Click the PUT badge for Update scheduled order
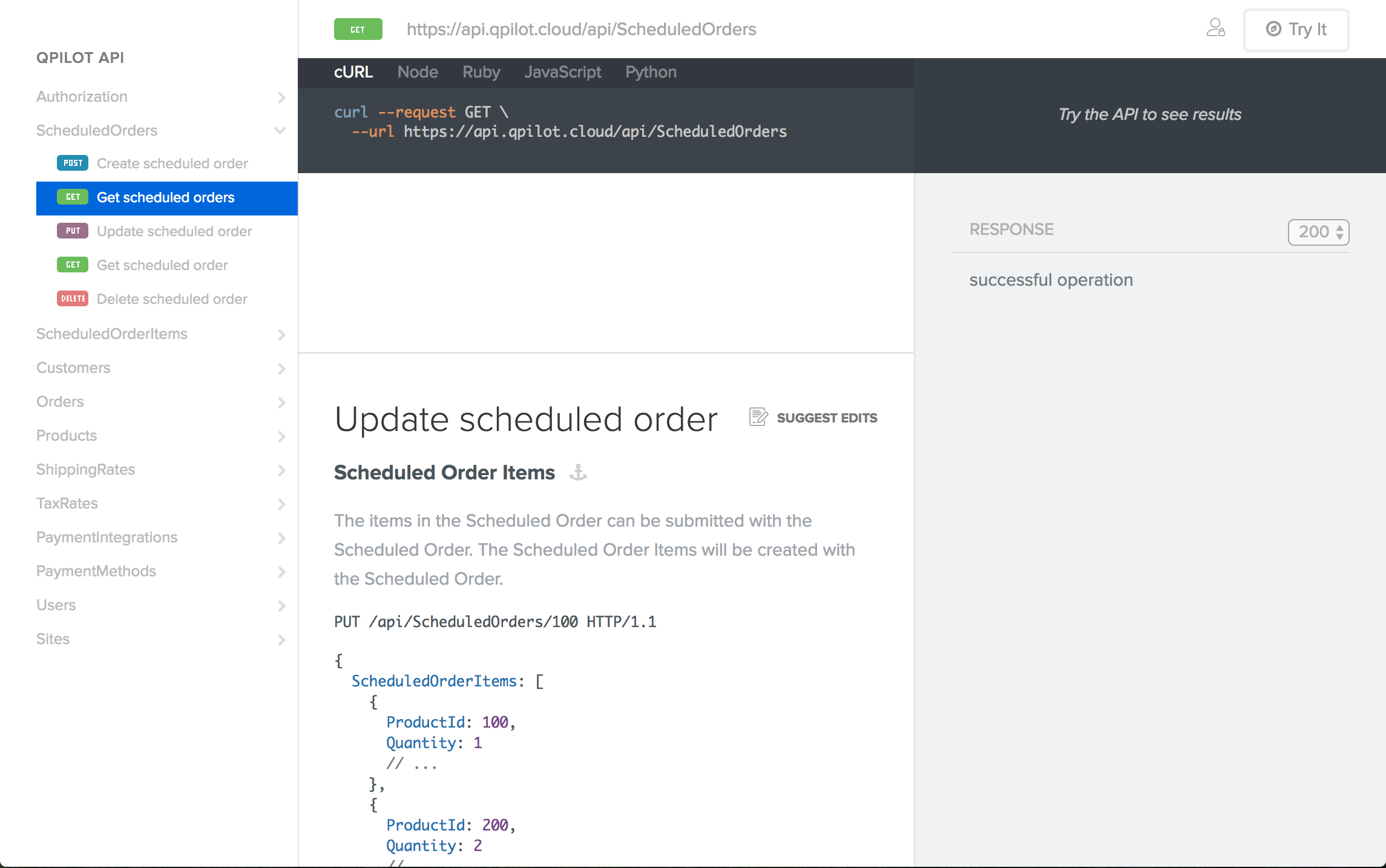Viewport: 1386px width, 868px height. point(73,231)
